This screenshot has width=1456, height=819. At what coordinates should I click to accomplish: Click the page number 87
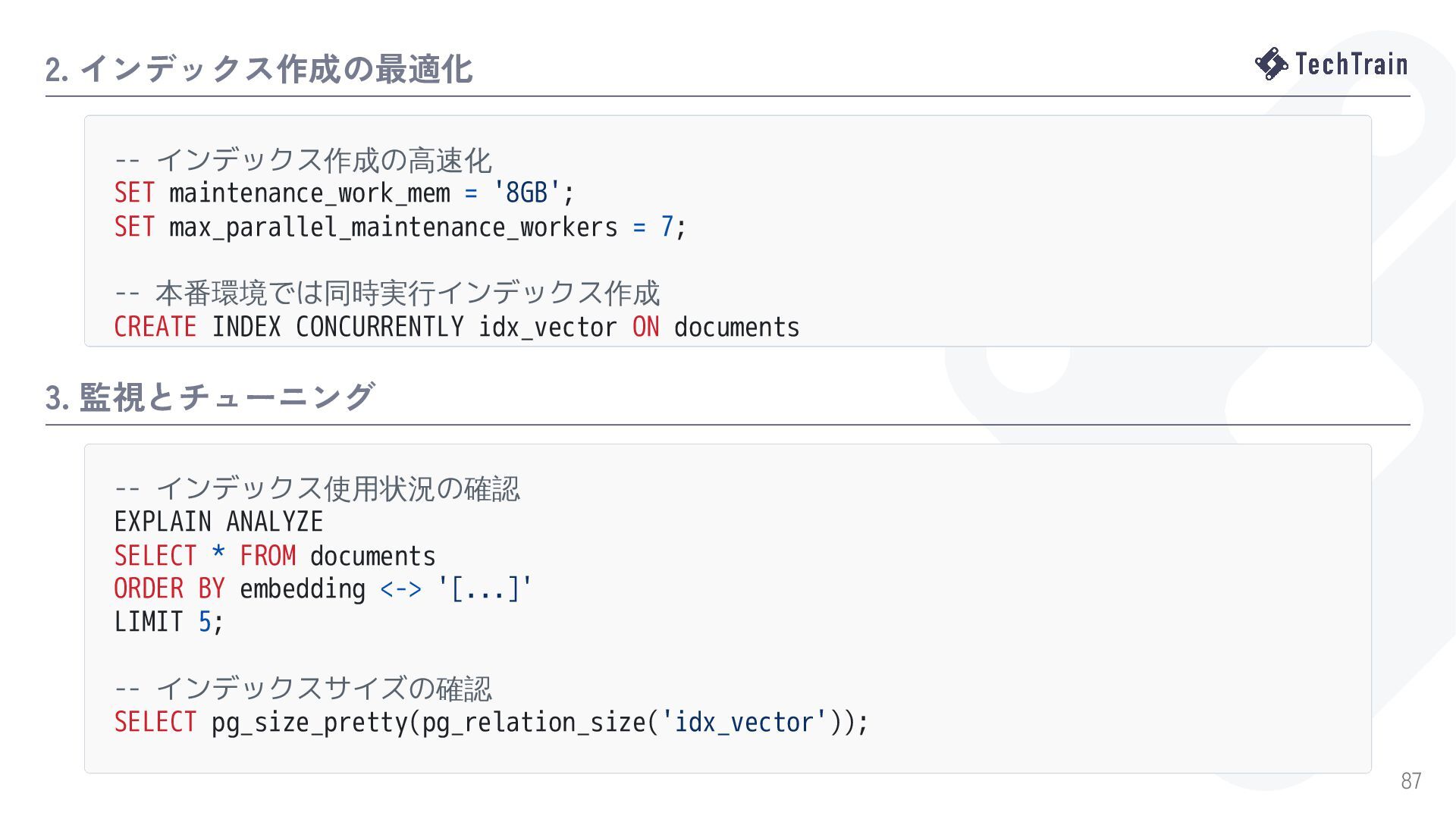coord(1411,780)
